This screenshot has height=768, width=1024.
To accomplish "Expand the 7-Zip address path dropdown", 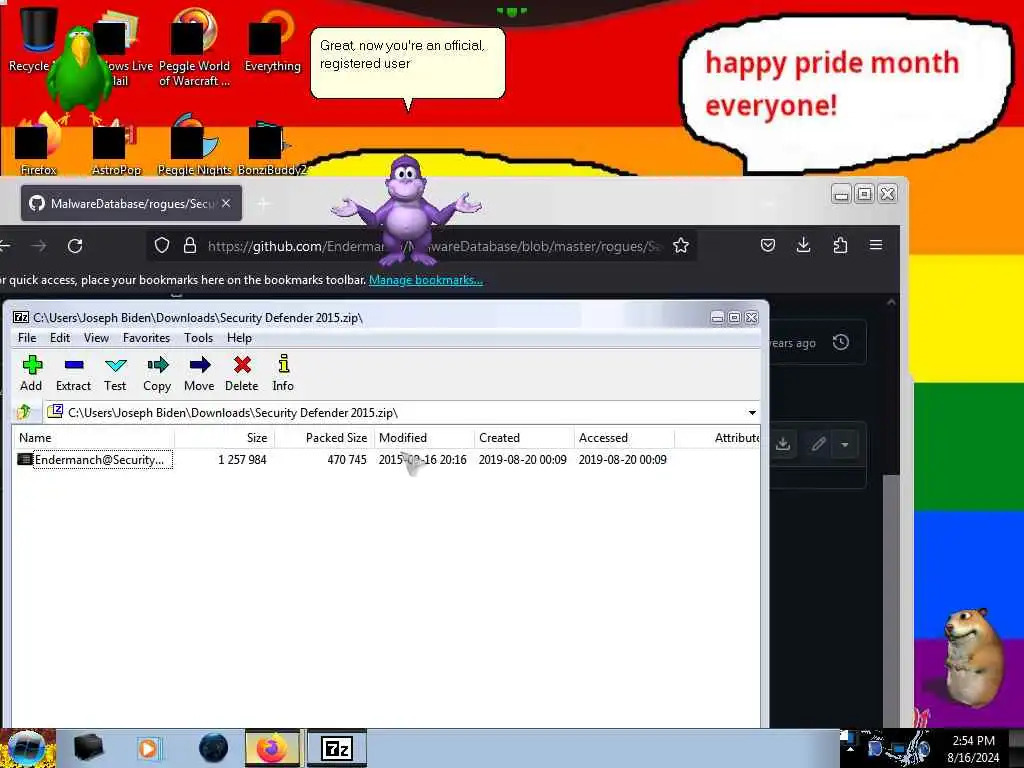I will [x=752, y=413].
